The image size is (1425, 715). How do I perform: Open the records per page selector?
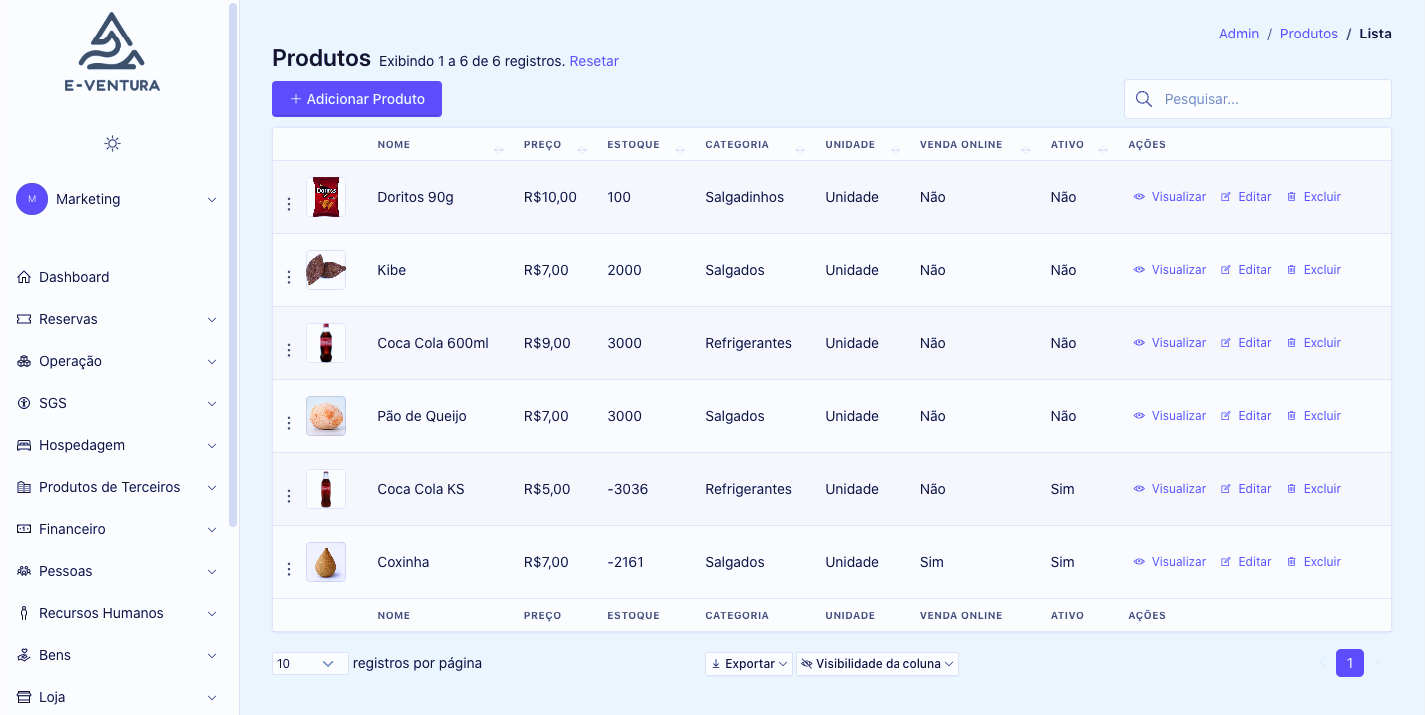pos(310,663)
